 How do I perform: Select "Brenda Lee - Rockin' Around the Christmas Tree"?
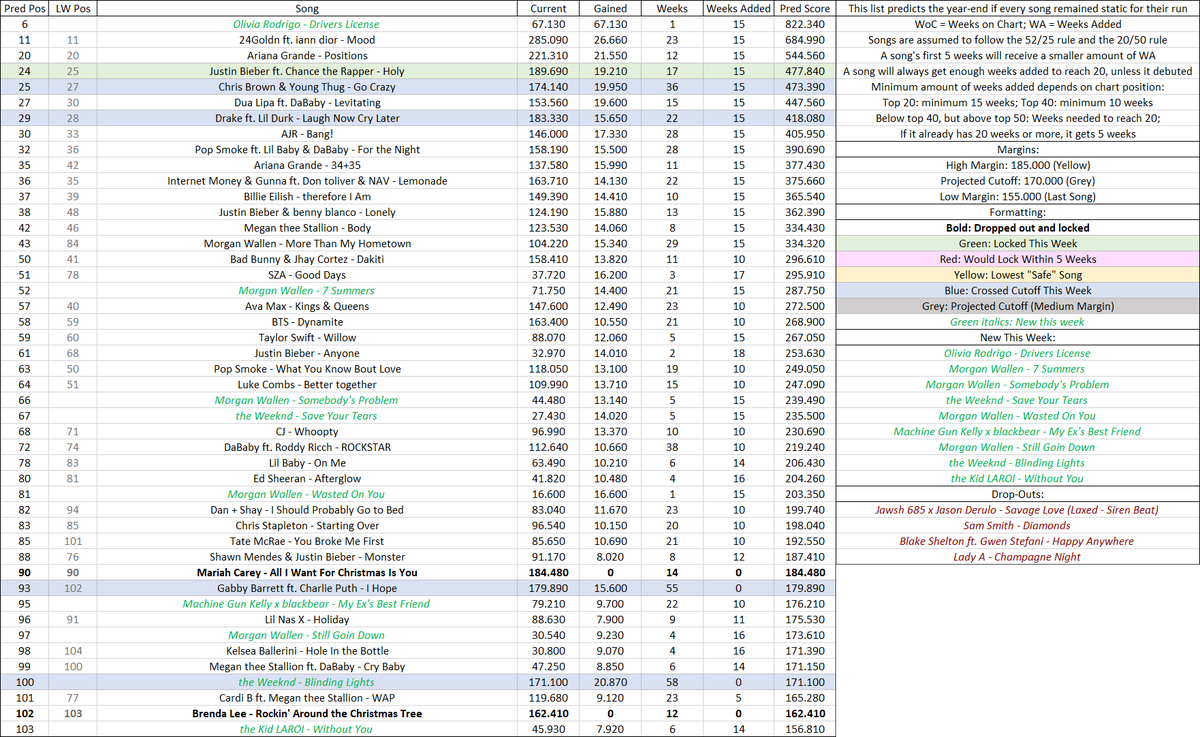308,713
